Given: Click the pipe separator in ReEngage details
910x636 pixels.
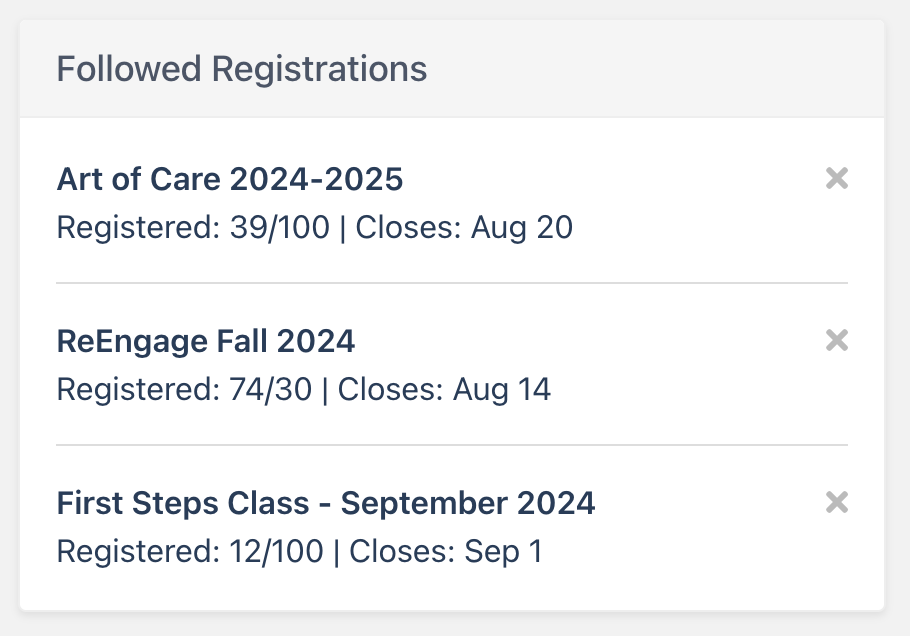Looking at the screenshot, I should coord(325,389).
